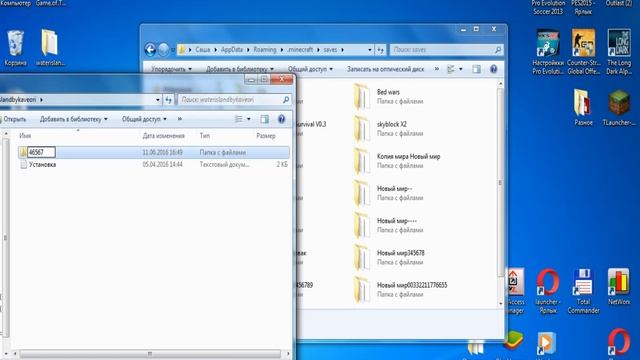Viewport: 640px width, 360px height.
Task: Sort by Размер column header
Action: tap(266, 136)
